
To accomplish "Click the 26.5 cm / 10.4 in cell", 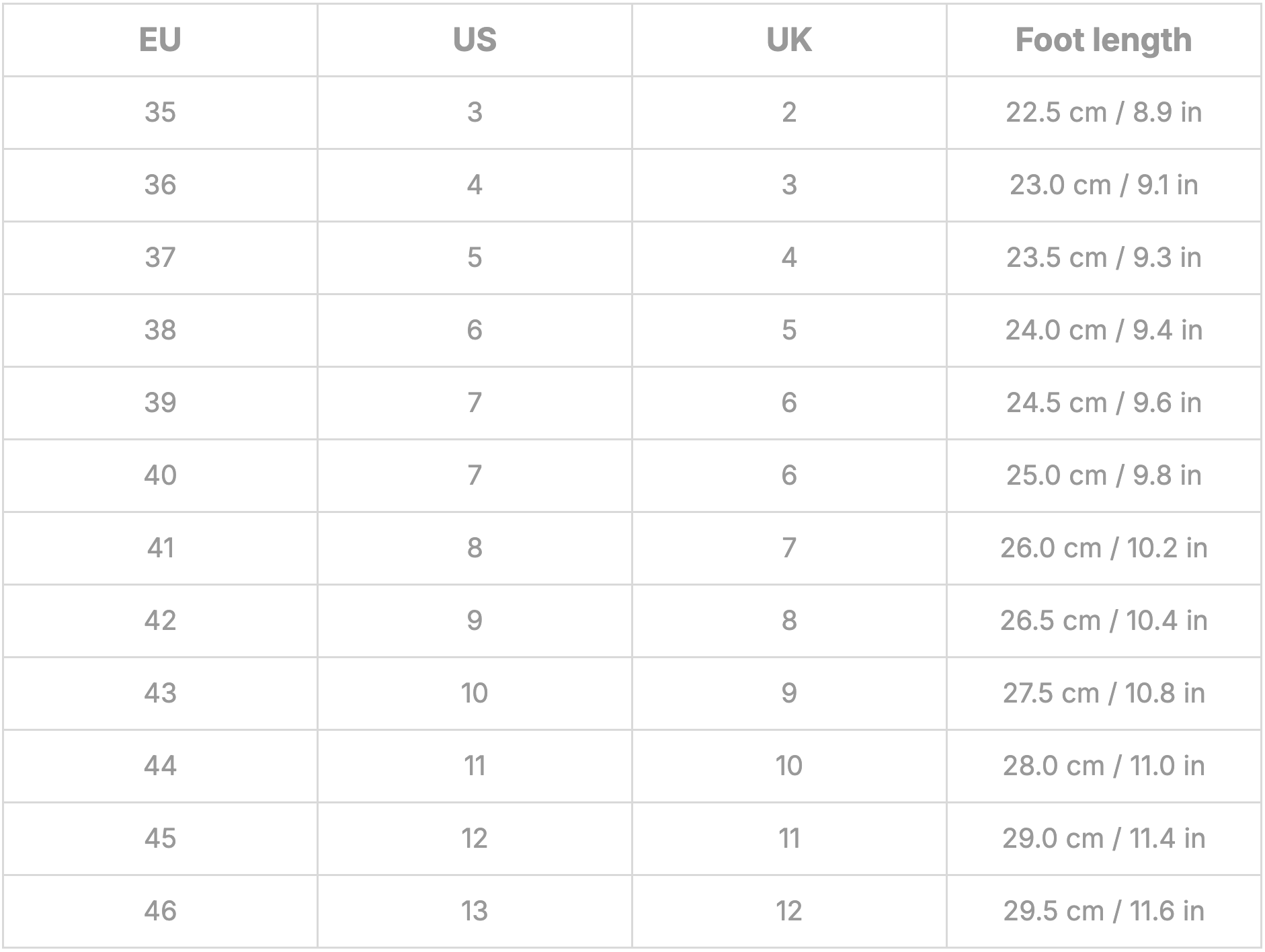I will [1104, 621].
